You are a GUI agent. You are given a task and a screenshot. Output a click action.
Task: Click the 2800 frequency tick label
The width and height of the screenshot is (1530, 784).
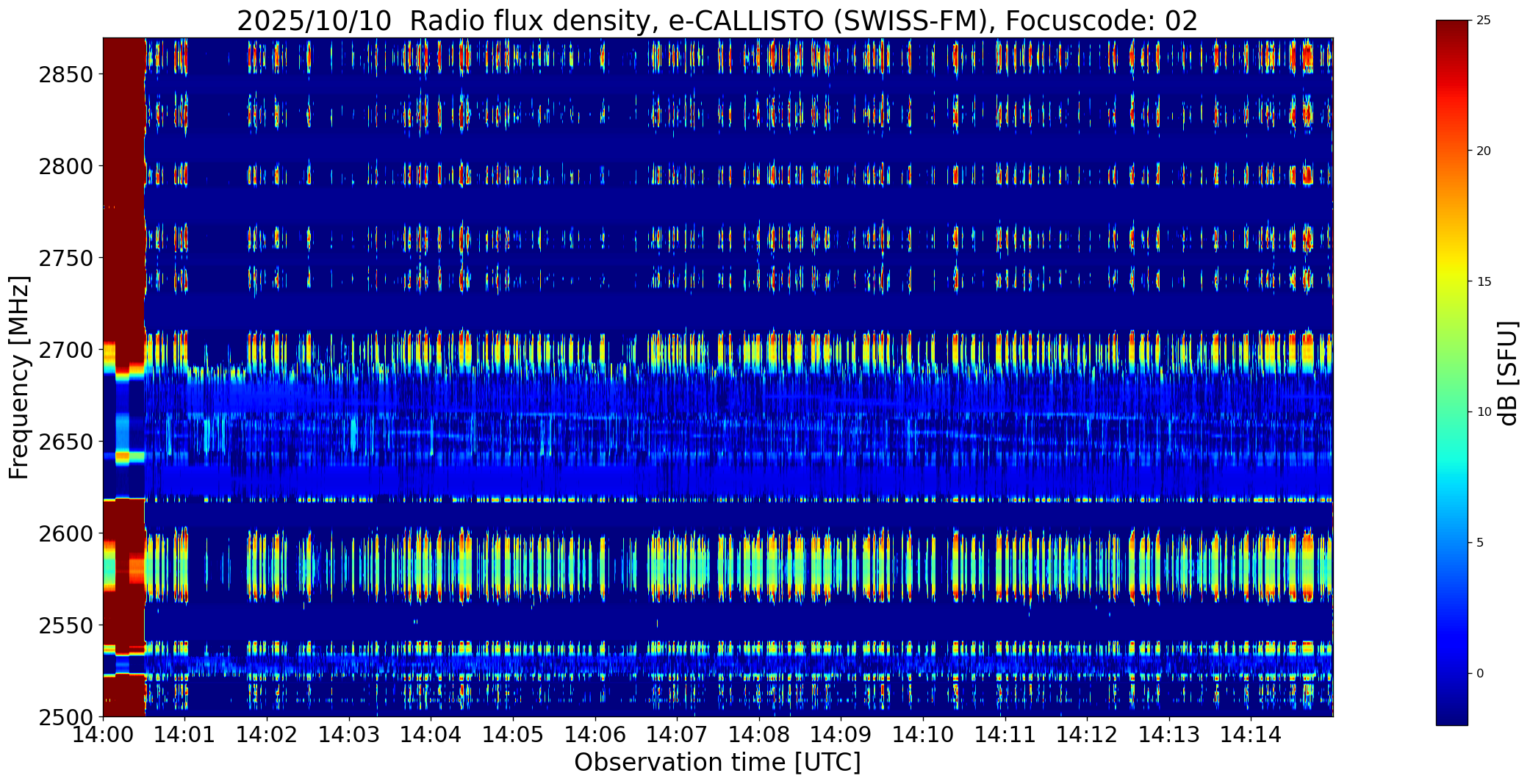(x=66, y=167)
